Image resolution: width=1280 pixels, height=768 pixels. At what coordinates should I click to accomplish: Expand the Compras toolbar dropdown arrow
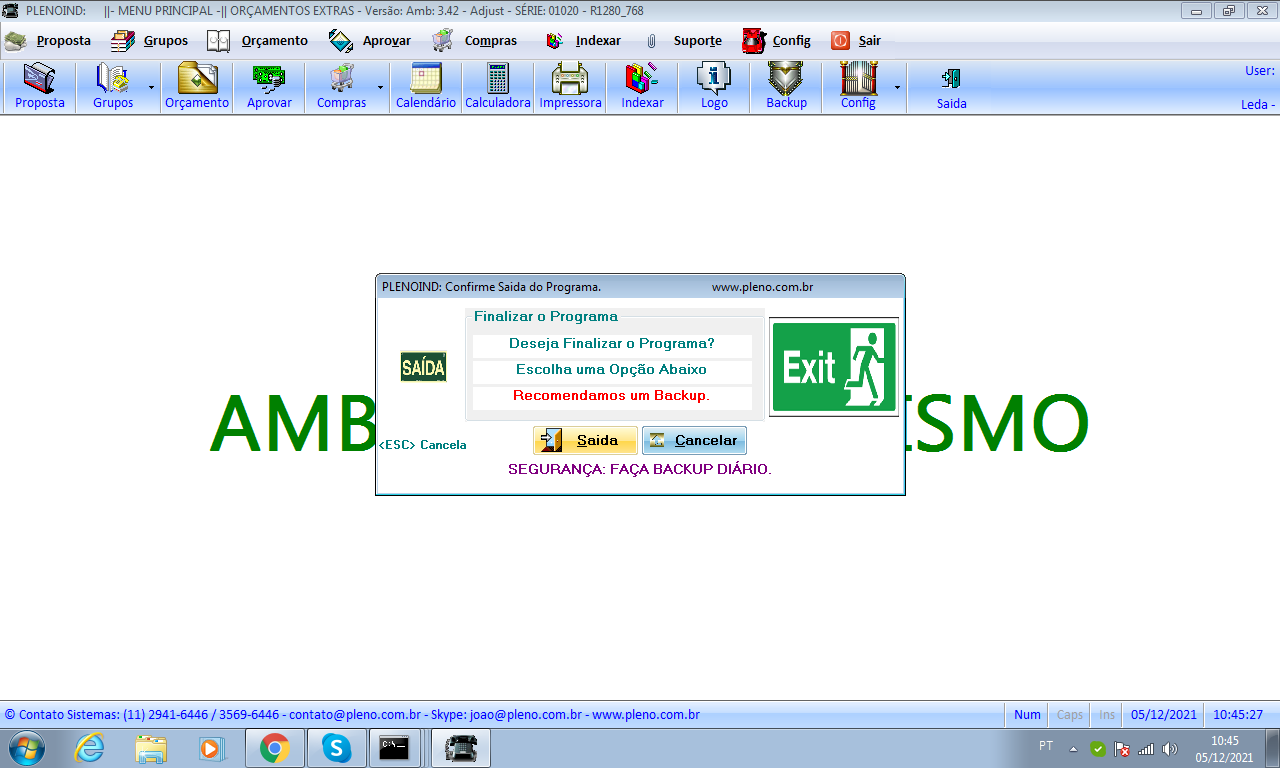point(381,87)
